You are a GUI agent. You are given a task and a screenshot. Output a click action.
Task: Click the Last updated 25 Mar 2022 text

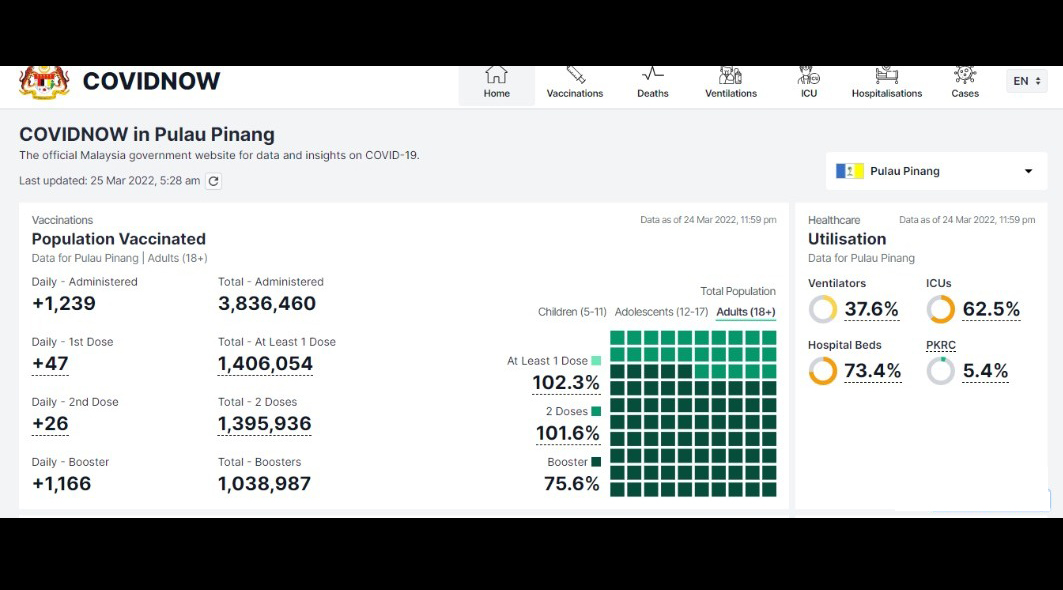[110, 181]
